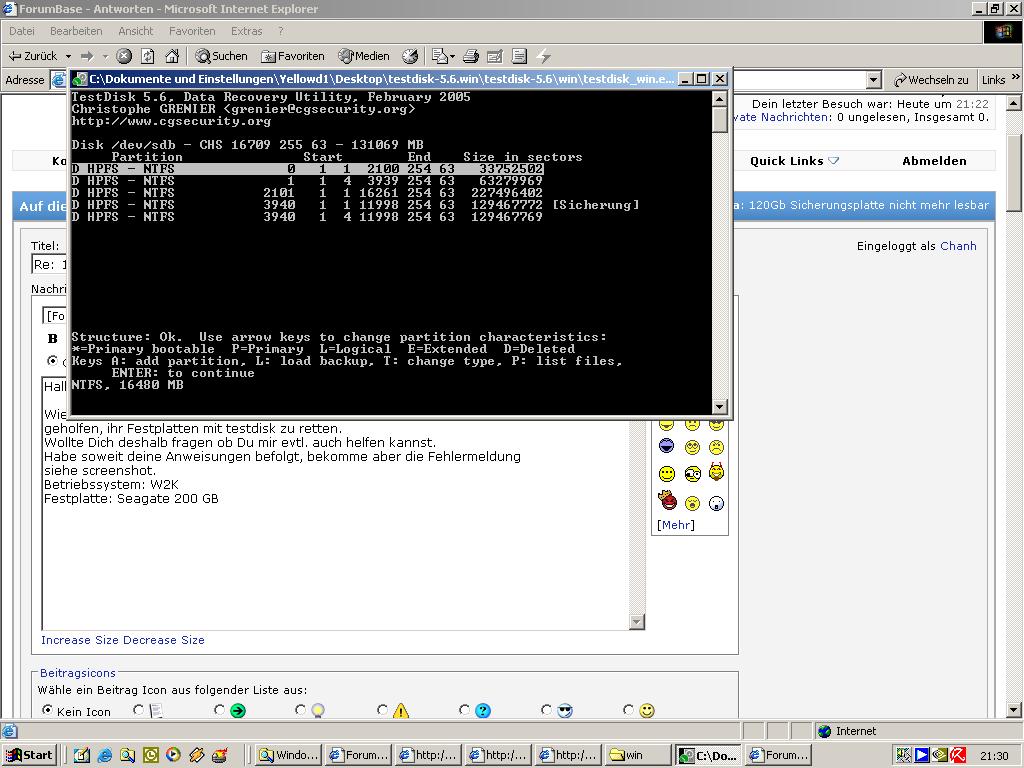Click in the message text area
This screenshot has width=1024, height=768.
point(336,503)
